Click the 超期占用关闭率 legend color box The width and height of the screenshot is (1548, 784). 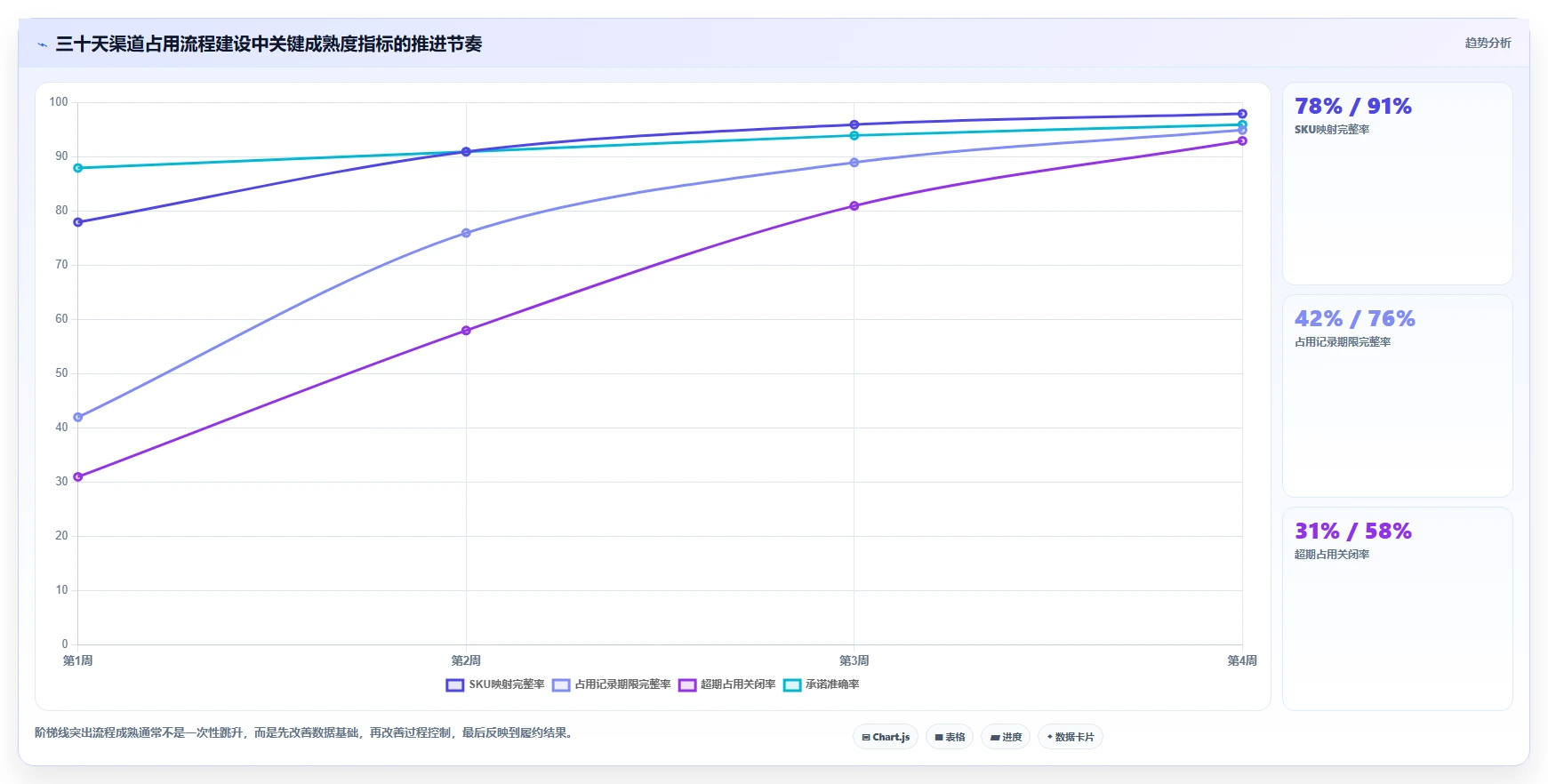pos(687,685)
